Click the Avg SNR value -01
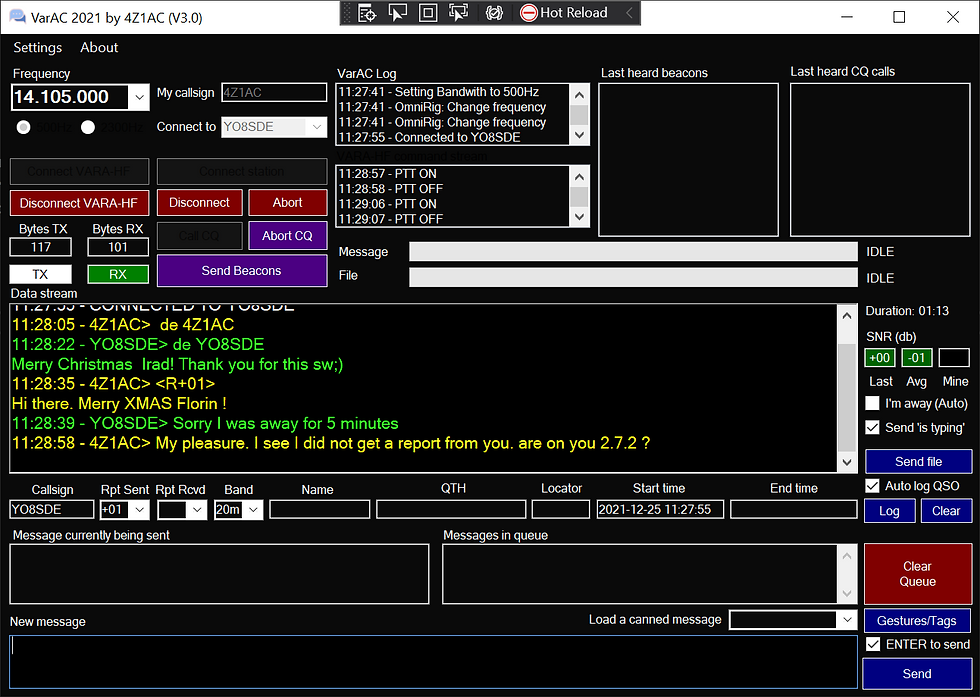This screenshot has width=980, height=697. click(x=917, y=358)
